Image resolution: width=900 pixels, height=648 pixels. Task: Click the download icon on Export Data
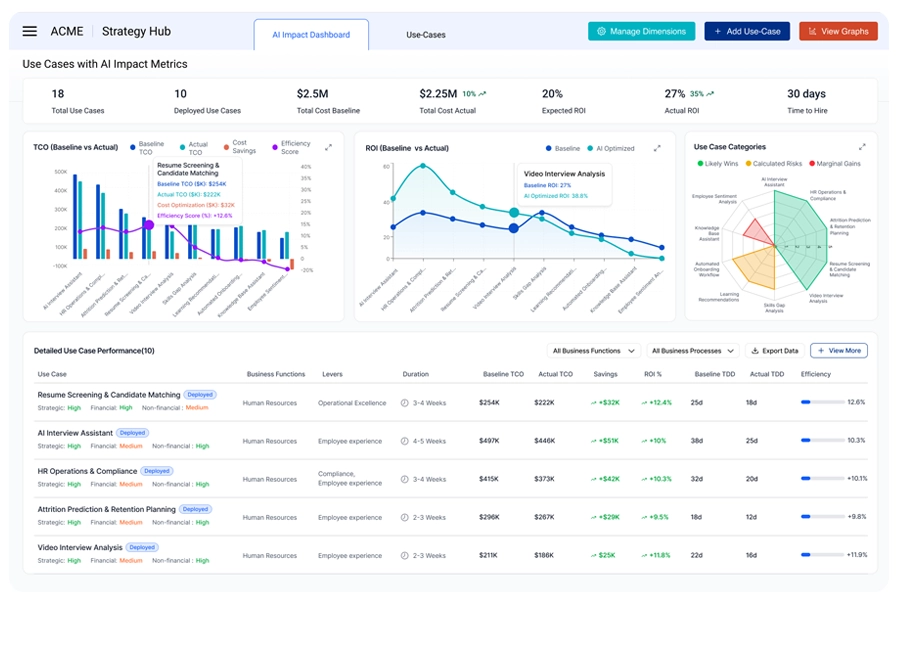(756, 350)
